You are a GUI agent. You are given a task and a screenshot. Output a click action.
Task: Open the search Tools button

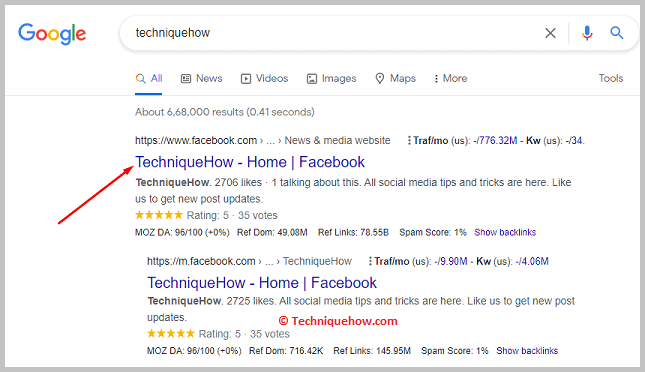(610, 78)
